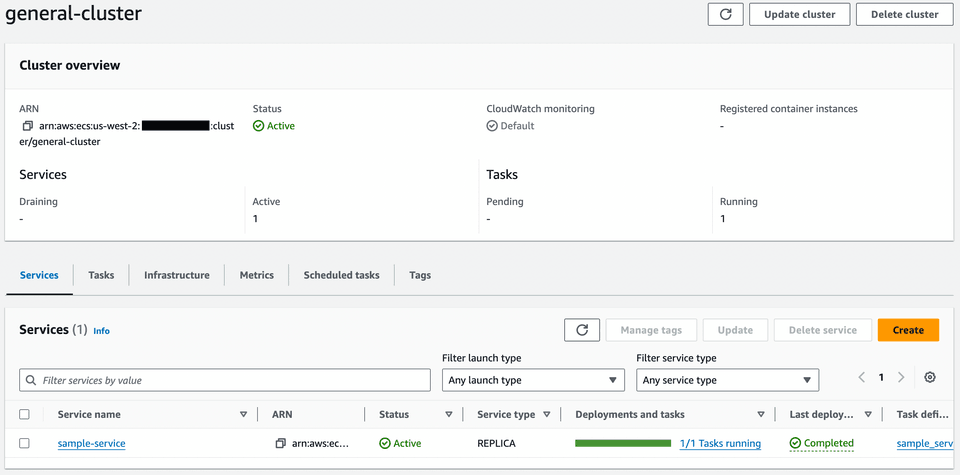Go to the previous services page
The height and width of the screenshot is (475, 960).
click(x=861, y=377)
